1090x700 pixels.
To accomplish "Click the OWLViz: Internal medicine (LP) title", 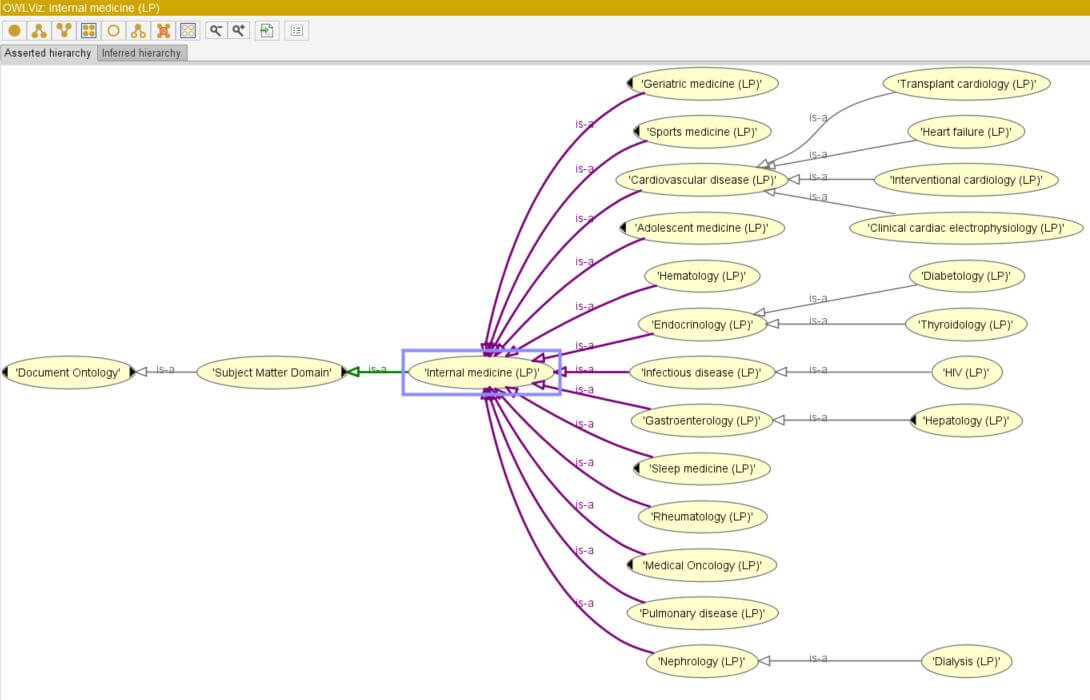I will pyautogui.click(x=81, y=8).
